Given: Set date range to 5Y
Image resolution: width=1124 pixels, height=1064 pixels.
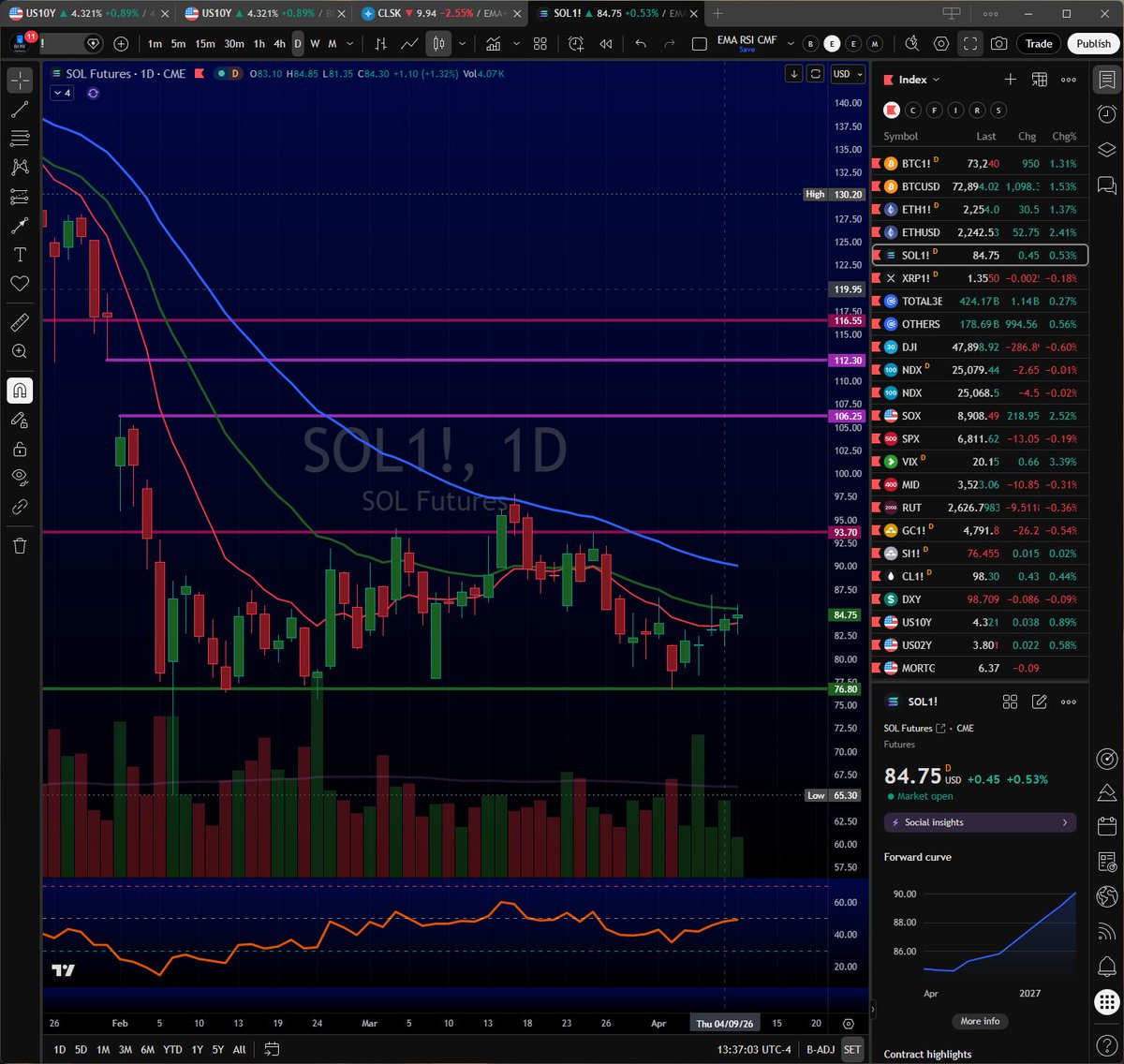Looking at the screenshot, I should 217,1049.
